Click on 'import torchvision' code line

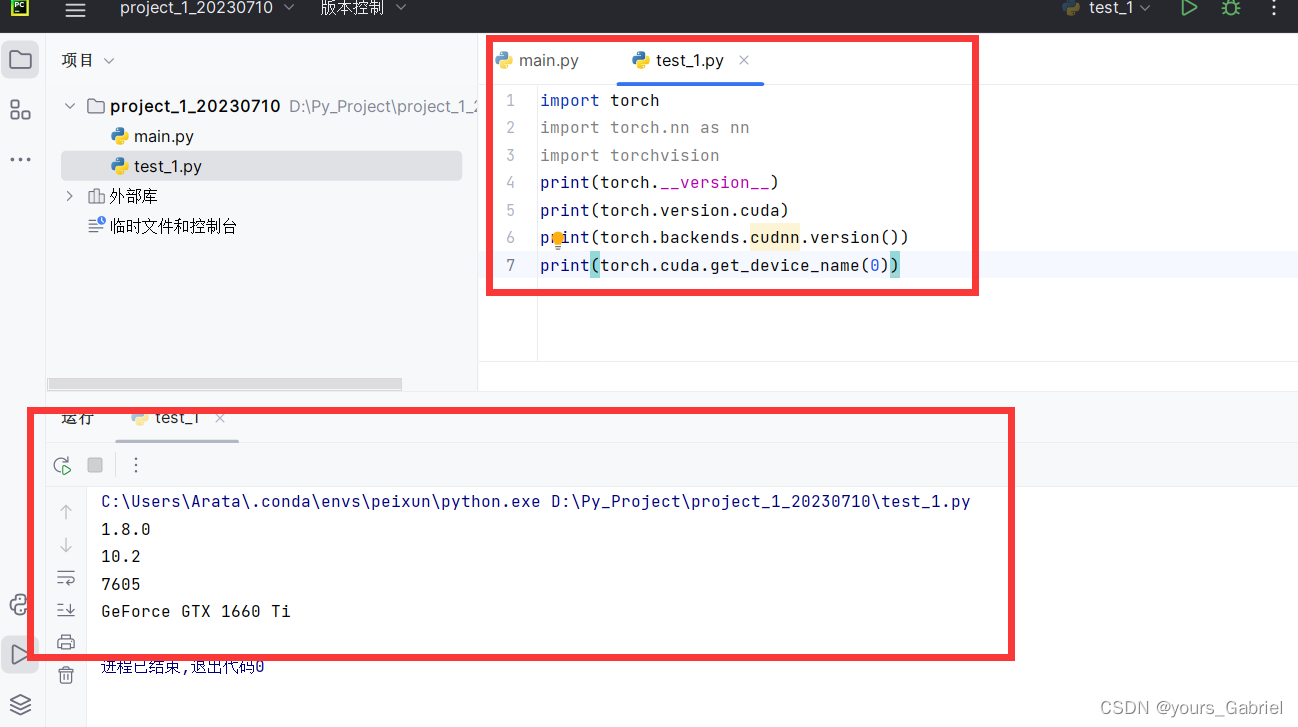point(630,155)
